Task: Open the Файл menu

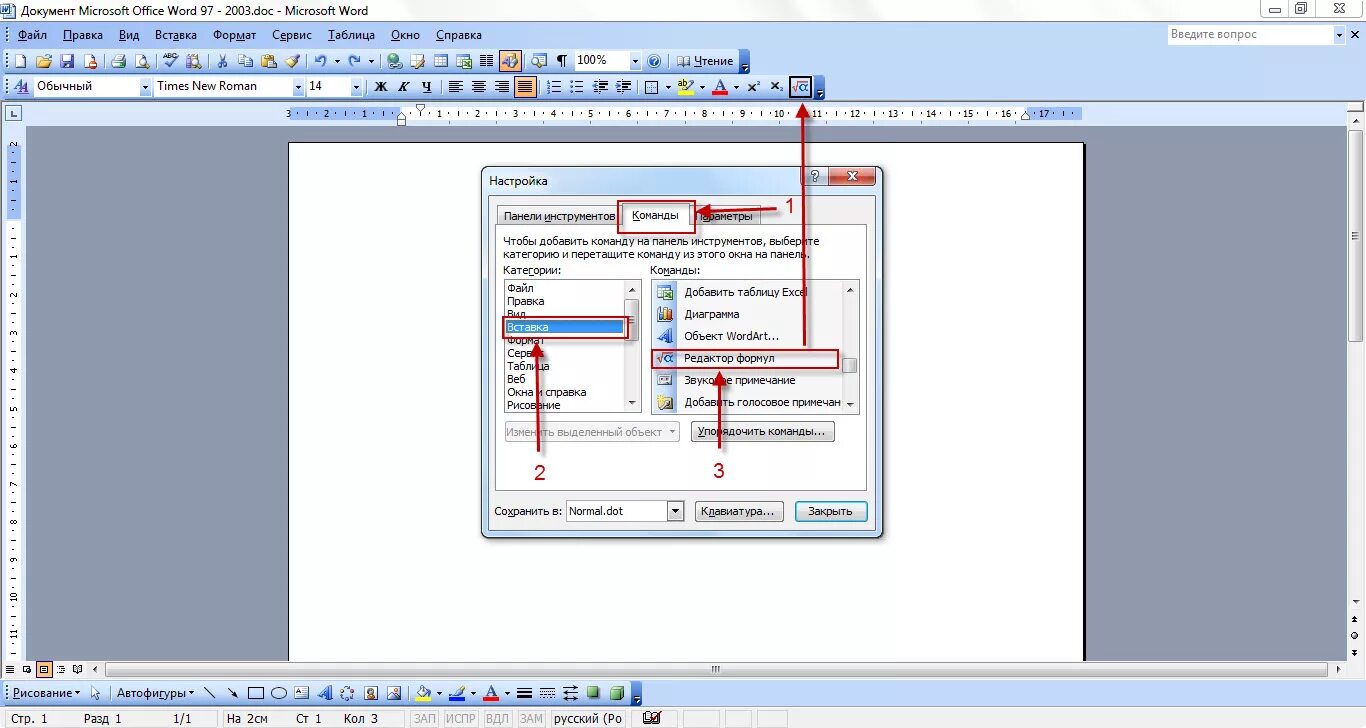Action: click(32, 35)
